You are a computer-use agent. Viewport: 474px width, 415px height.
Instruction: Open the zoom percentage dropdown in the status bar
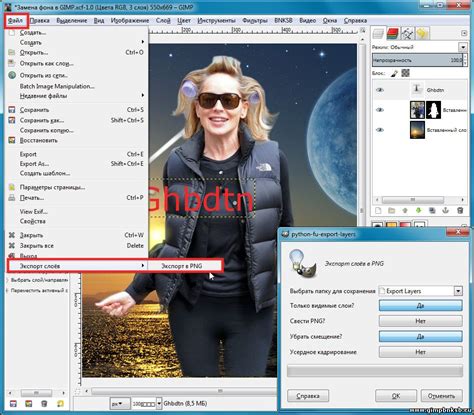(x=159, y=404)
